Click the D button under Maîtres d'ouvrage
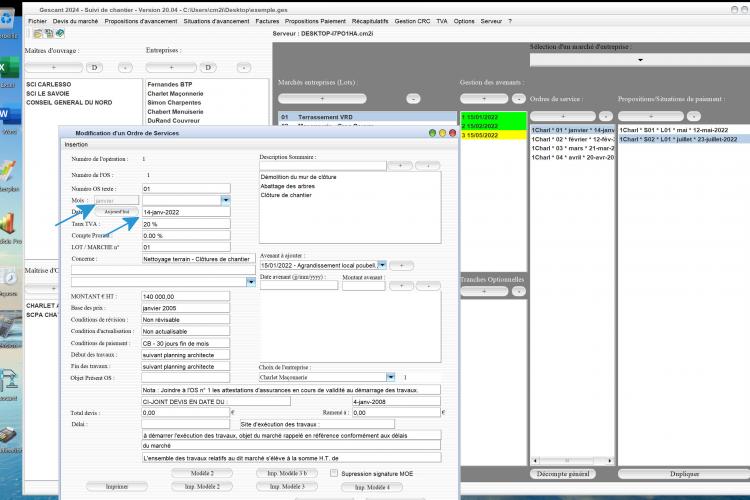 click(x=94, y=67)
